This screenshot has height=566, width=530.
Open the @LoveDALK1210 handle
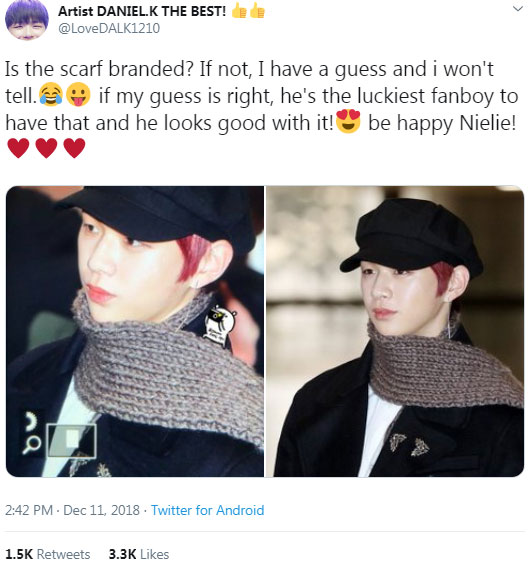(109, 29)
